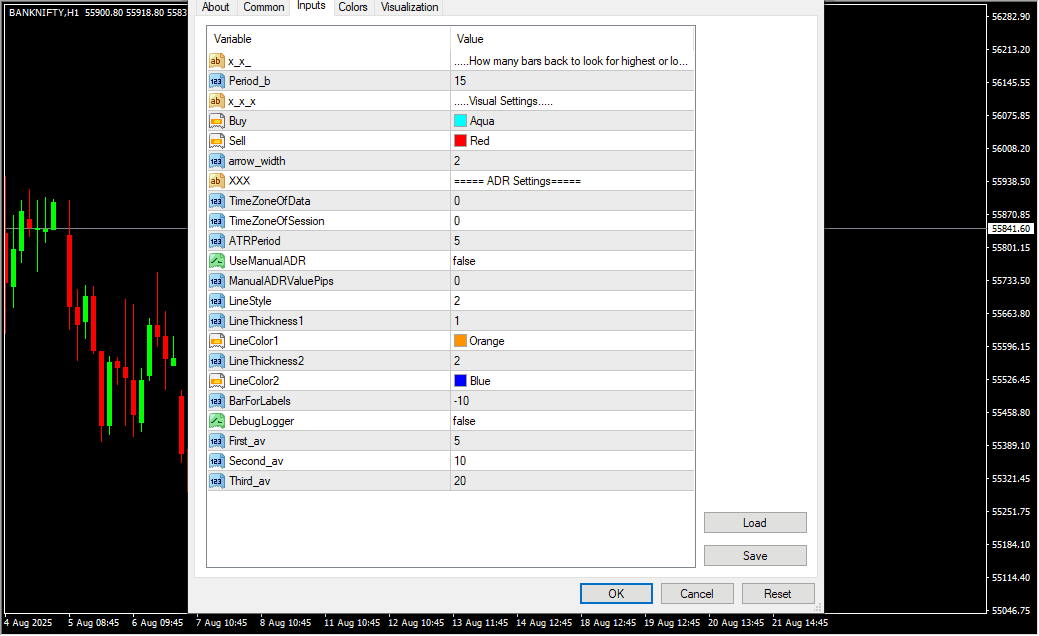This screenshot has height=636, width=1039.
Task: Toggle the UseManualADR false value
Action: point(570,261)
